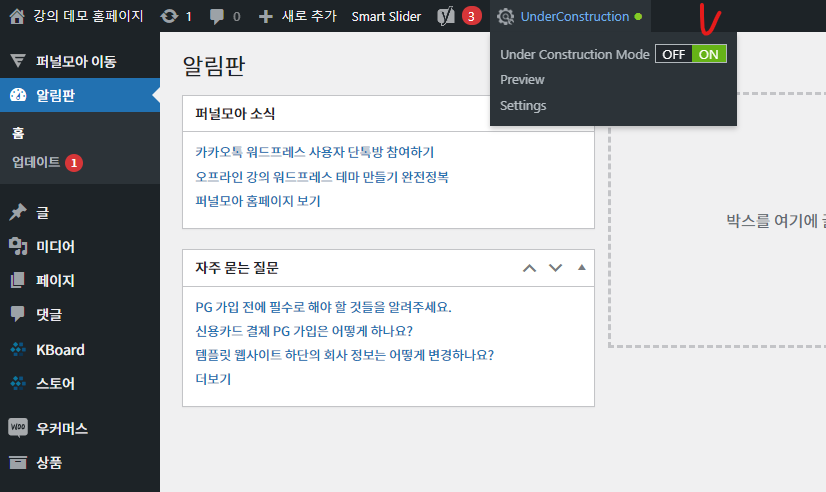Image resolution: width=826 pixels, height=492 pixels.
Task: Click the plus icon beside 새로 추가
Action: 266,16
